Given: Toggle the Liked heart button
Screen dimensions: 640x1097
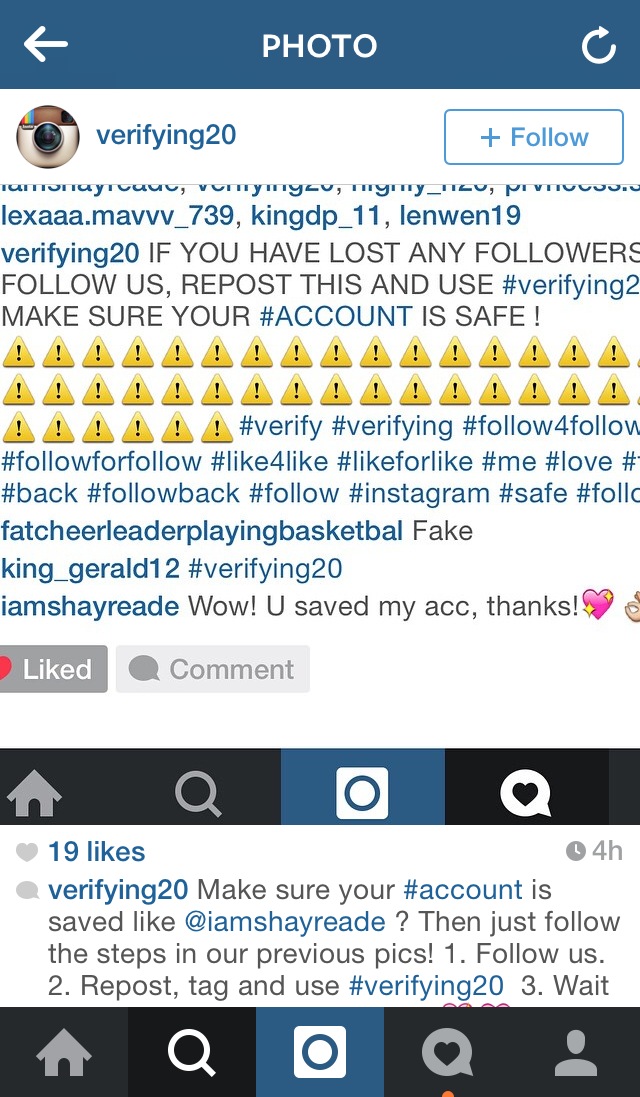Looking at the screenshot, I should point(53,669).
